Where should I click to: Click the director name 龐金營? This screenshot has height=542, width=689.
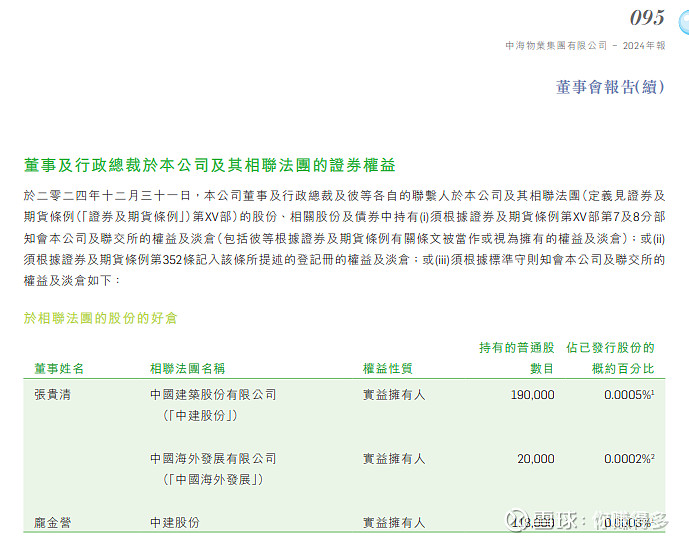tap(53, 522)
